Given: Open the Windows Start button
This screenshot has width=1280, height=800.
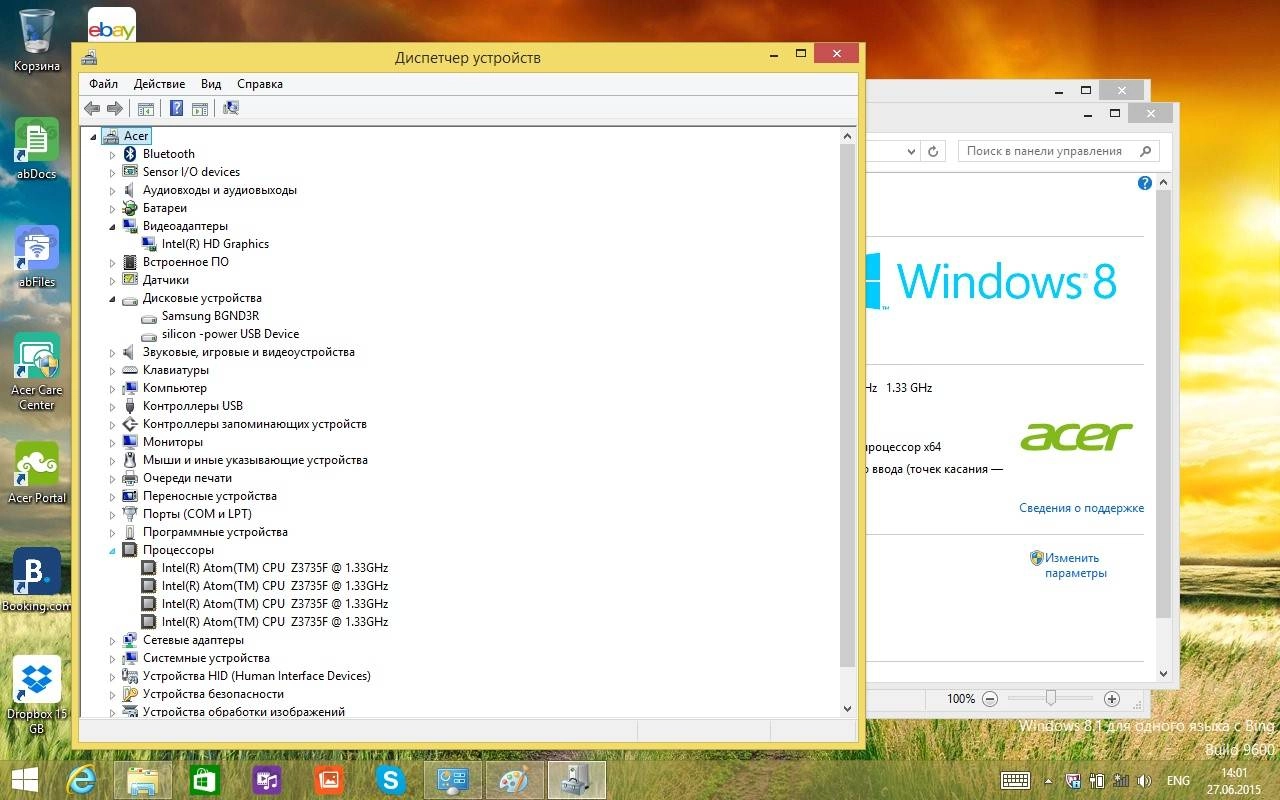Looking at the screenshot, I should pos(24,780).
